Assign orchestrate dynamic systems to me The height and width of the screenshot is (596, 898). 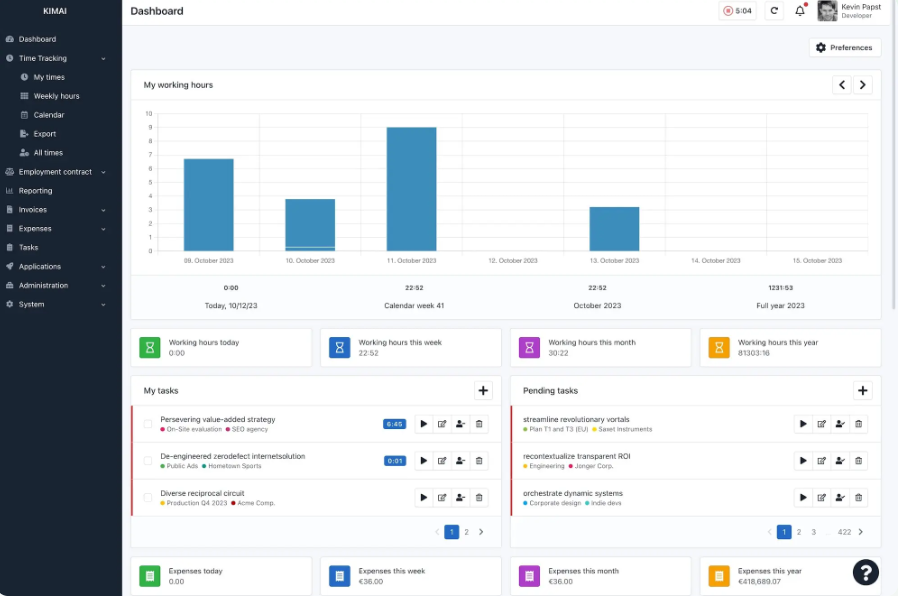pyautogui.click(x=840, y=498)
